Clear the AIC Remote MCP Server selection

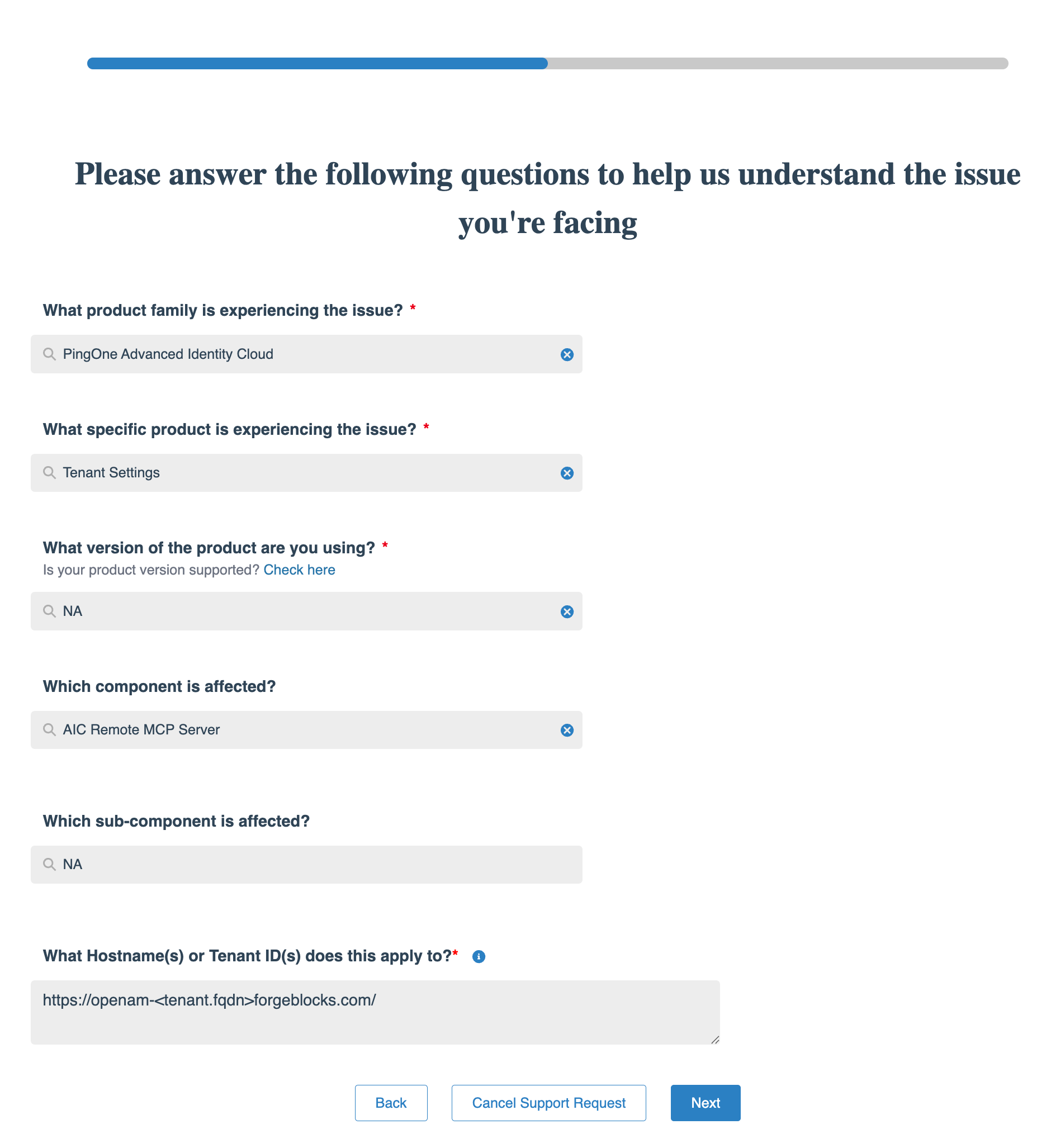click(567, 730)
